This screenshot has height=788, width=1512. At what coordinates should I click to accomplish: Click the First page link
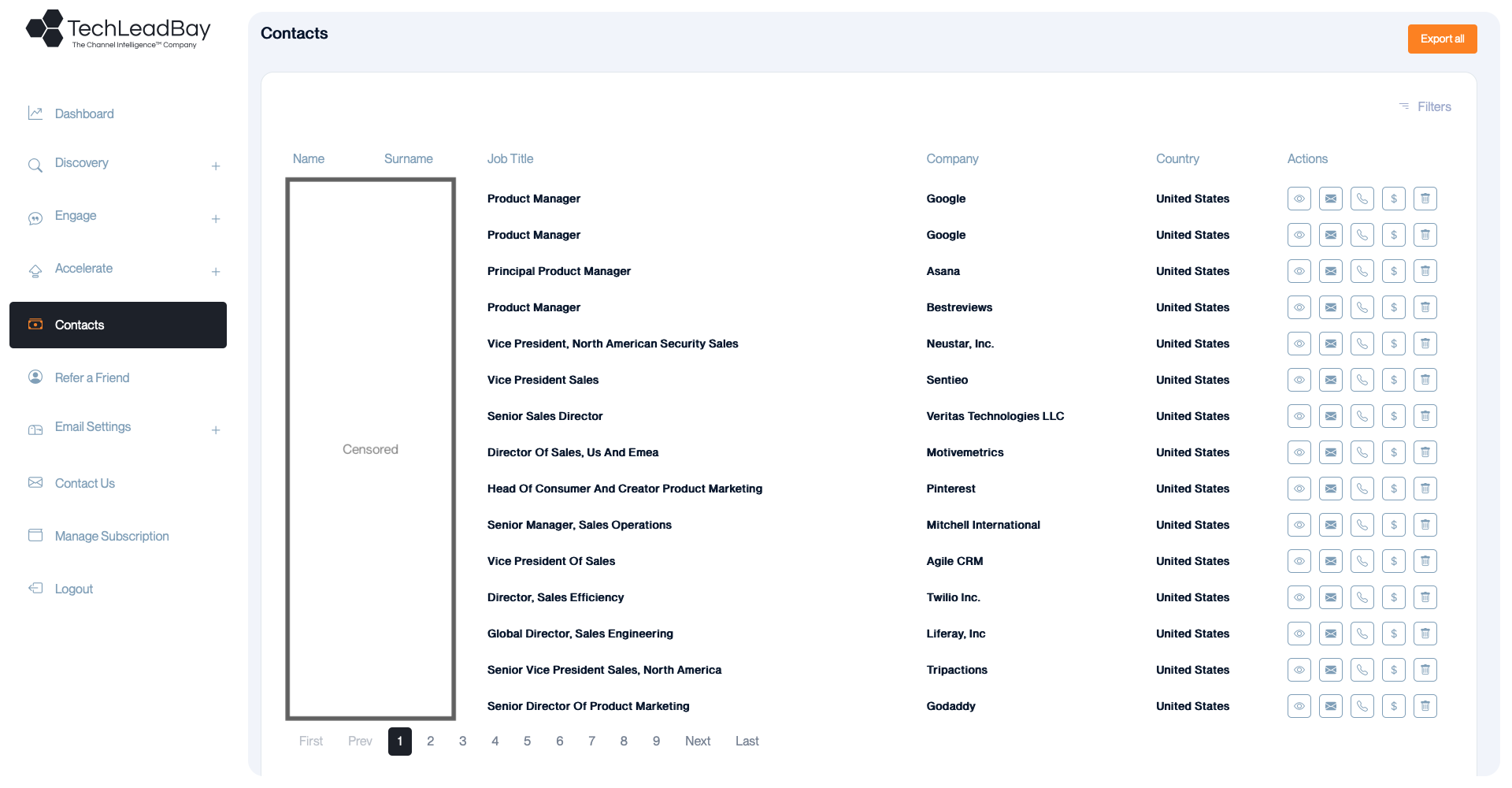pyautogui.click(x=311, y=741)
